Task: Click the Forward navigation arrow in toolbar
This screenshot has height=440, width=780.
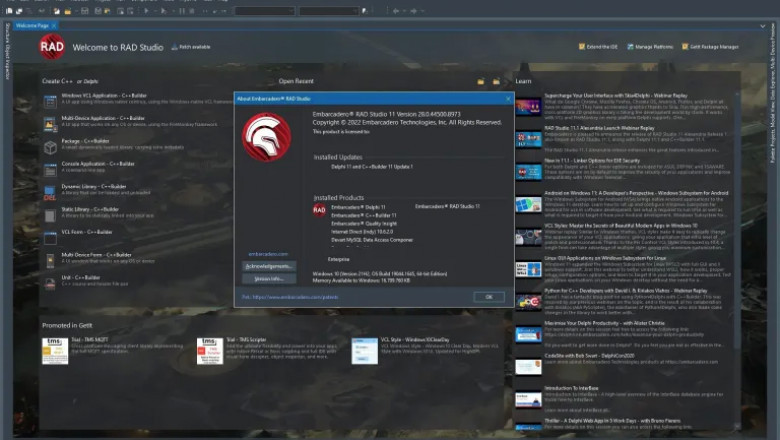Action: tap(413, 10)
